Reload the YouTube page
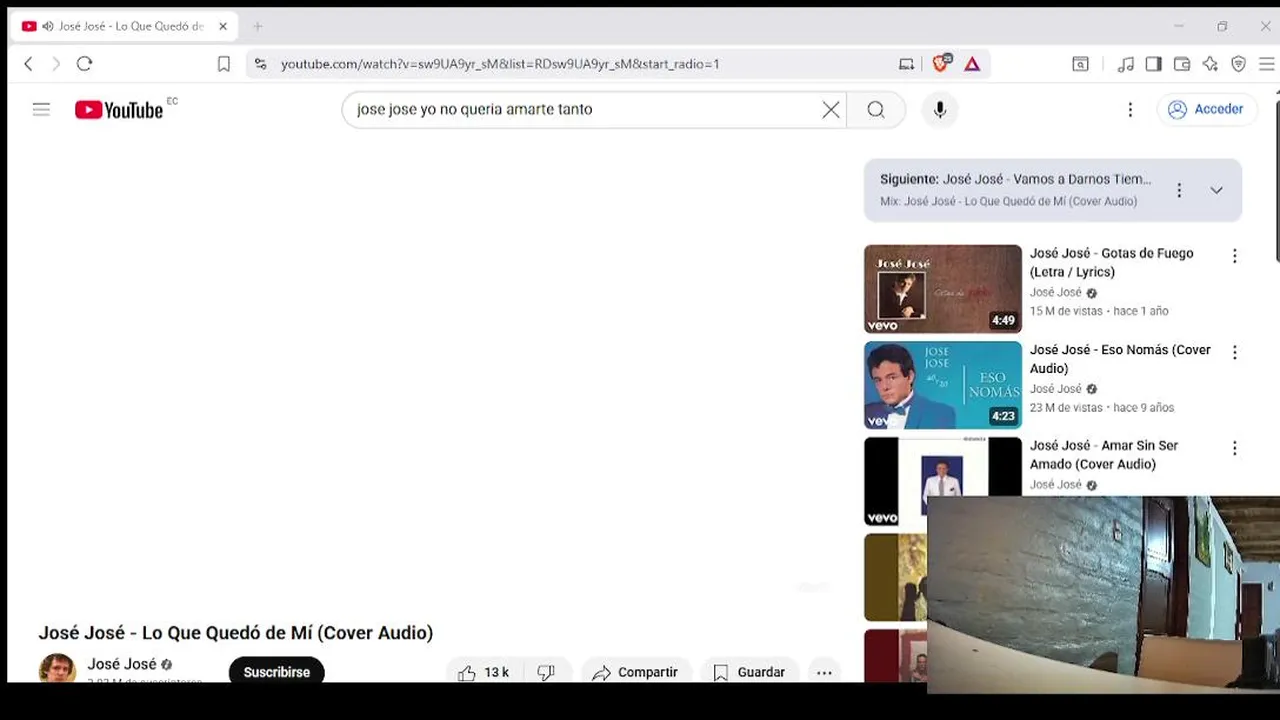Image resolution: width=1280 pixels, height=720 pixels. pyautogui.click(x=85, y=64)
